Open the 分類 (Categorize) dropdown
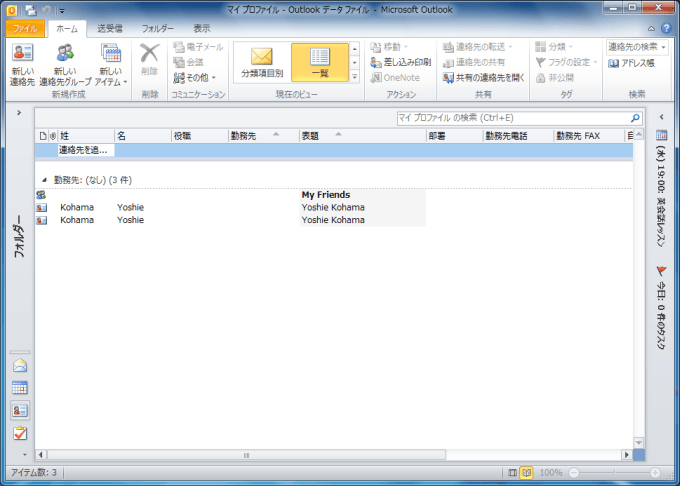The width and height of the screenshot is (680, 486). [x=554, y=46]
